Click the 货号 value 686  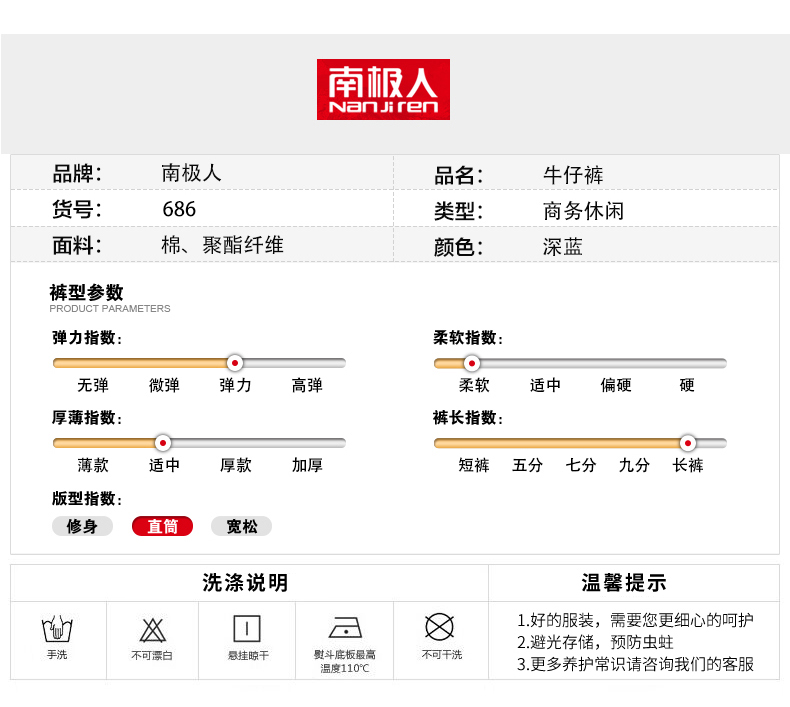pos(179,209)
